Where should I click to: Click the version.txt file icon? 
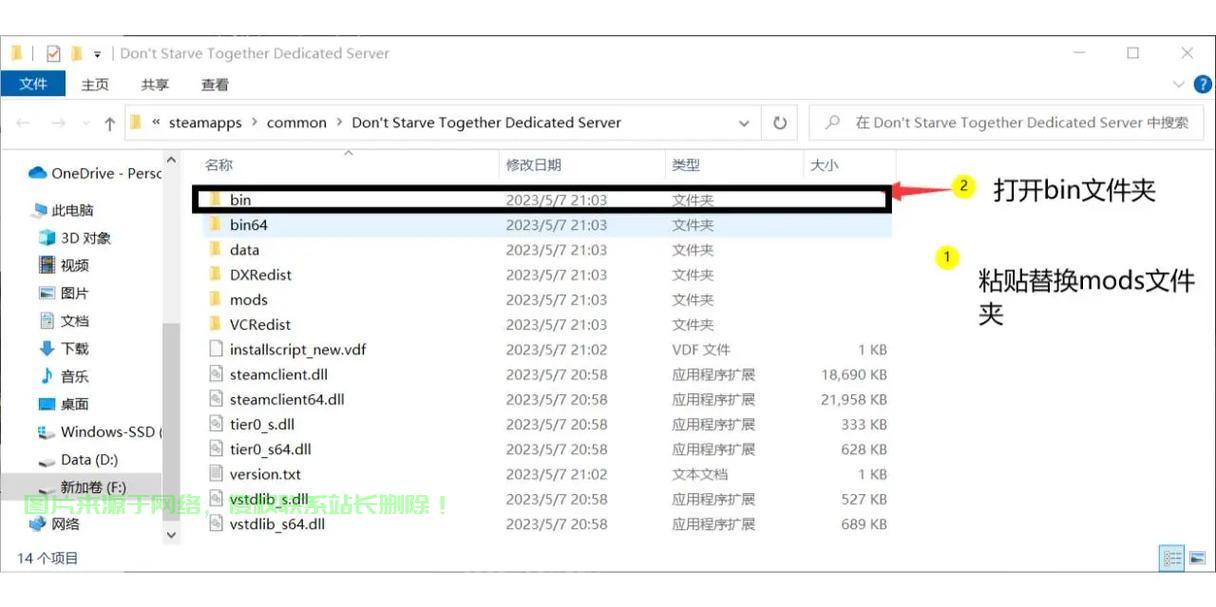tap(215, 474)
